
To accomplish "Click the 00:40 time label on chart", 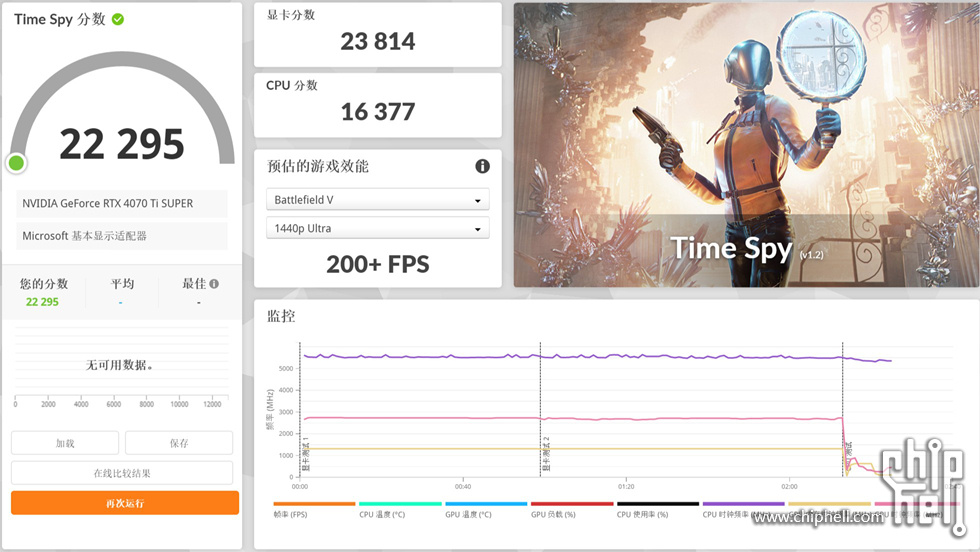I will [463, 486].
